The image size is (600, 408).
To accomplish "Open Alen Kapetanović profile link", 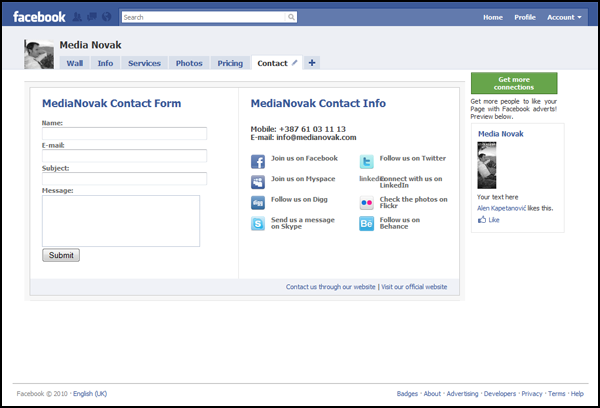I will click(501, 208).
